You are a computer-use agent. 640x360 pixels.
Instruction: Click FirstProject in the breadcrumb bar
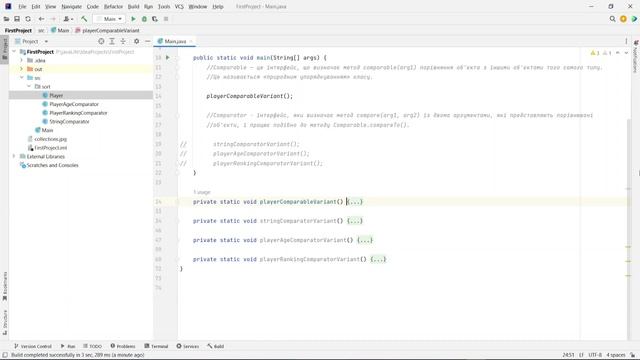18,31
